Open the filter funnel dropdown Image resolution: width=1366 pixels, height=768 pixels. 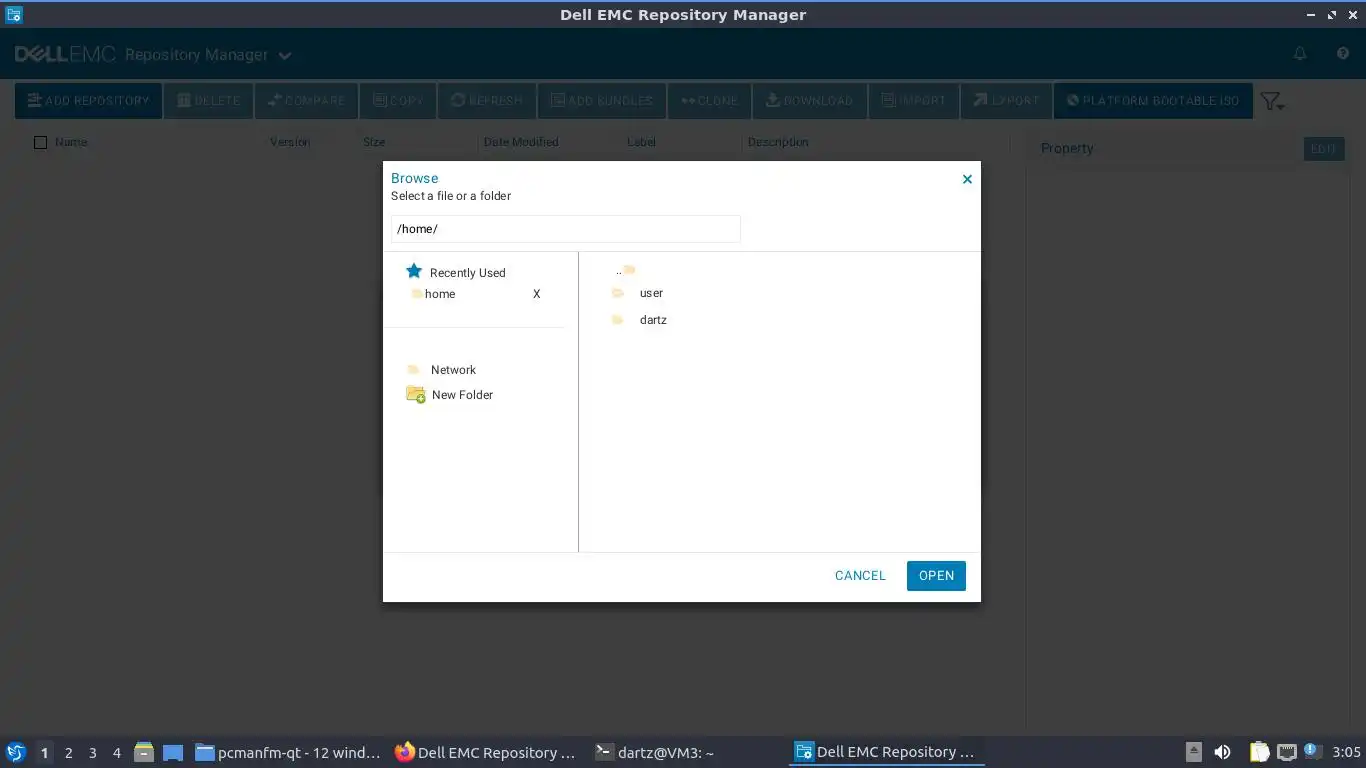click(x=1272, y=101)
